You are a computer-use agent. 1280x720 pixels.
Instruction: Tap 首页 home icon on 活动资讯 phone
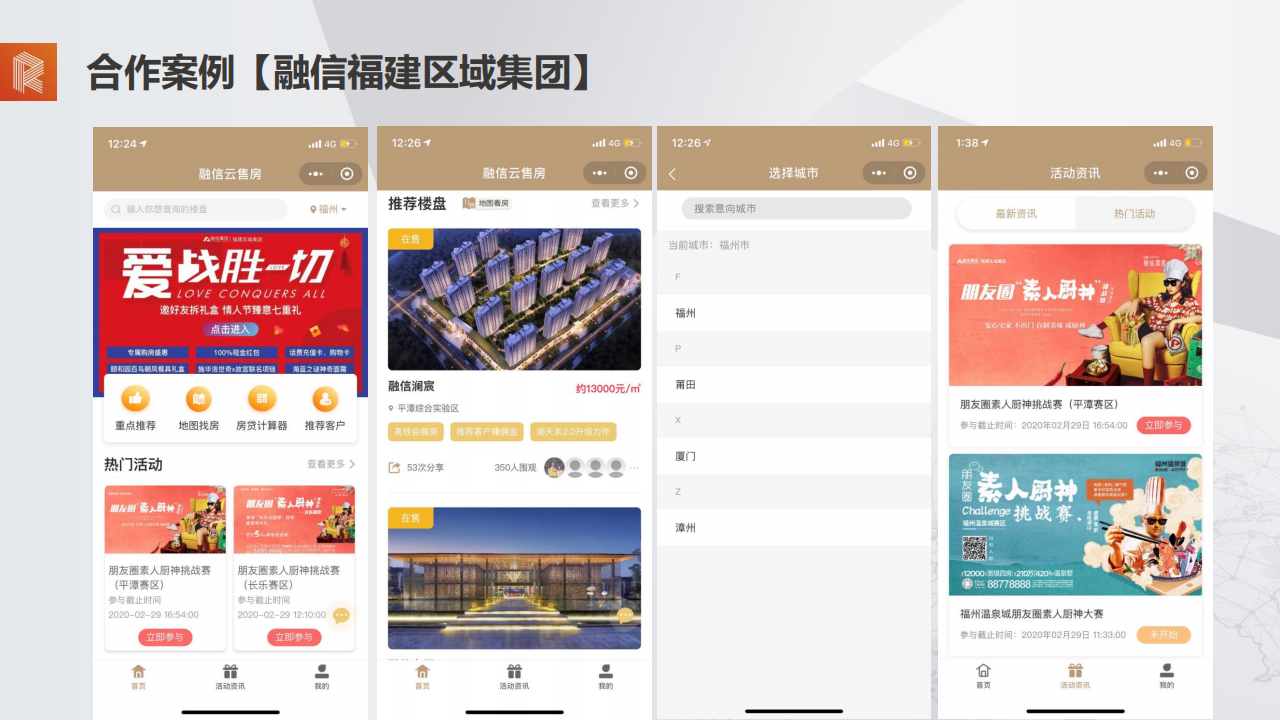click(x=983, y=672)
